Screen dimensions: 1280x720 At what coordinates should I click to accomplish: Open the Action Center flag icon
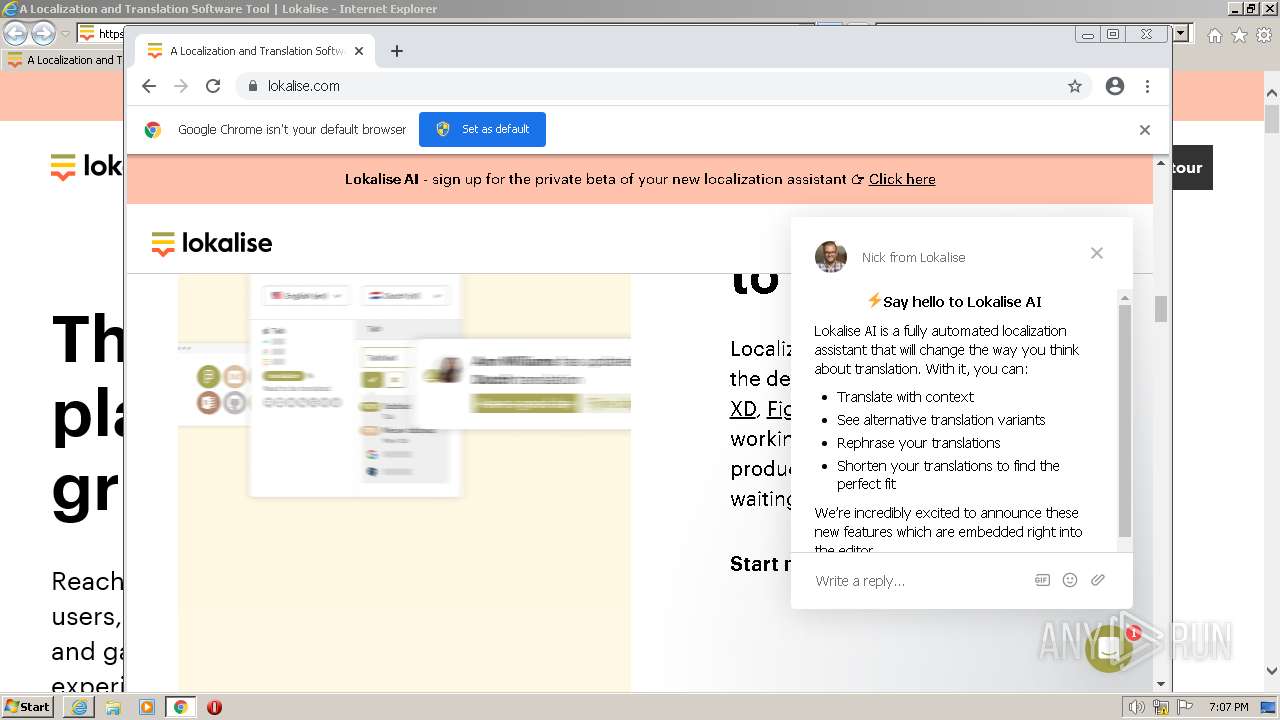tap(1184, 707)
